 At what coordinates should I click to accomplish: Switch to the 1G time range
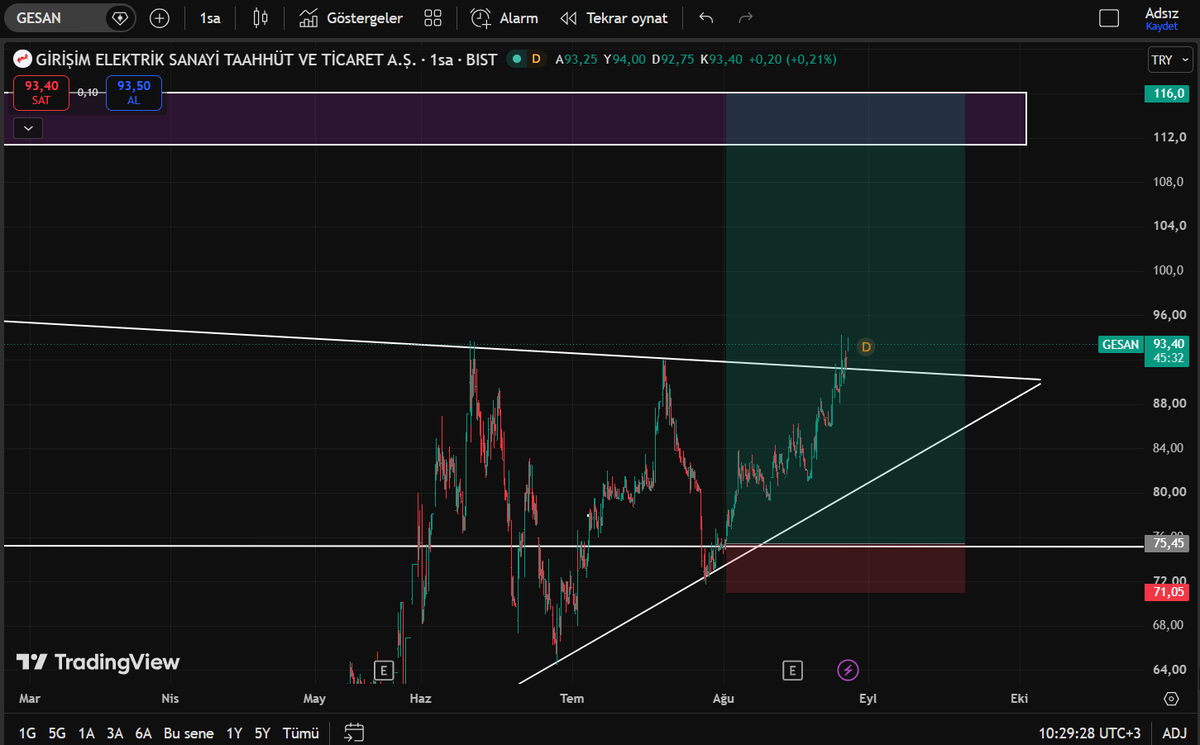point(28,733)
